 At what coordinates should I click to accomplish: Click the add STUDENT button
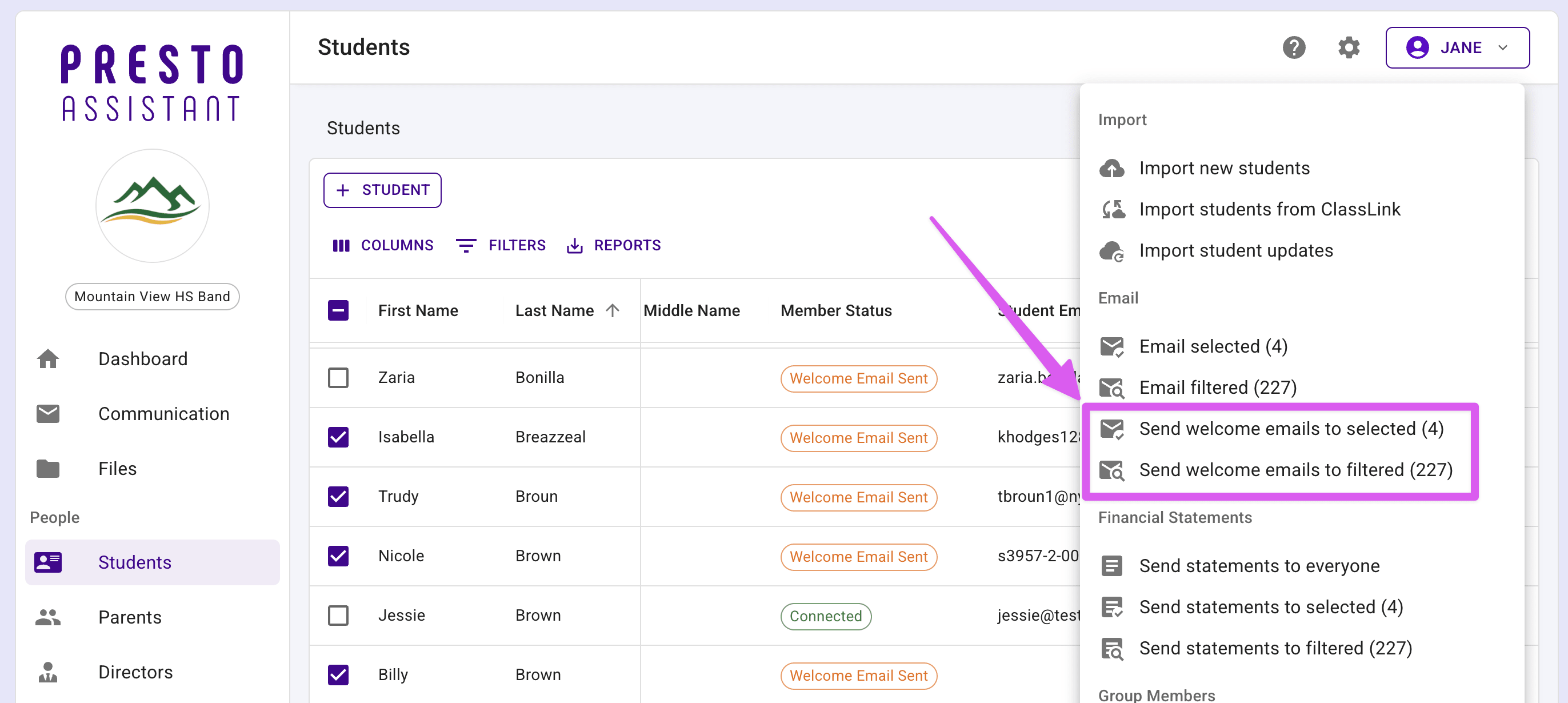click(x=382, y=190)
